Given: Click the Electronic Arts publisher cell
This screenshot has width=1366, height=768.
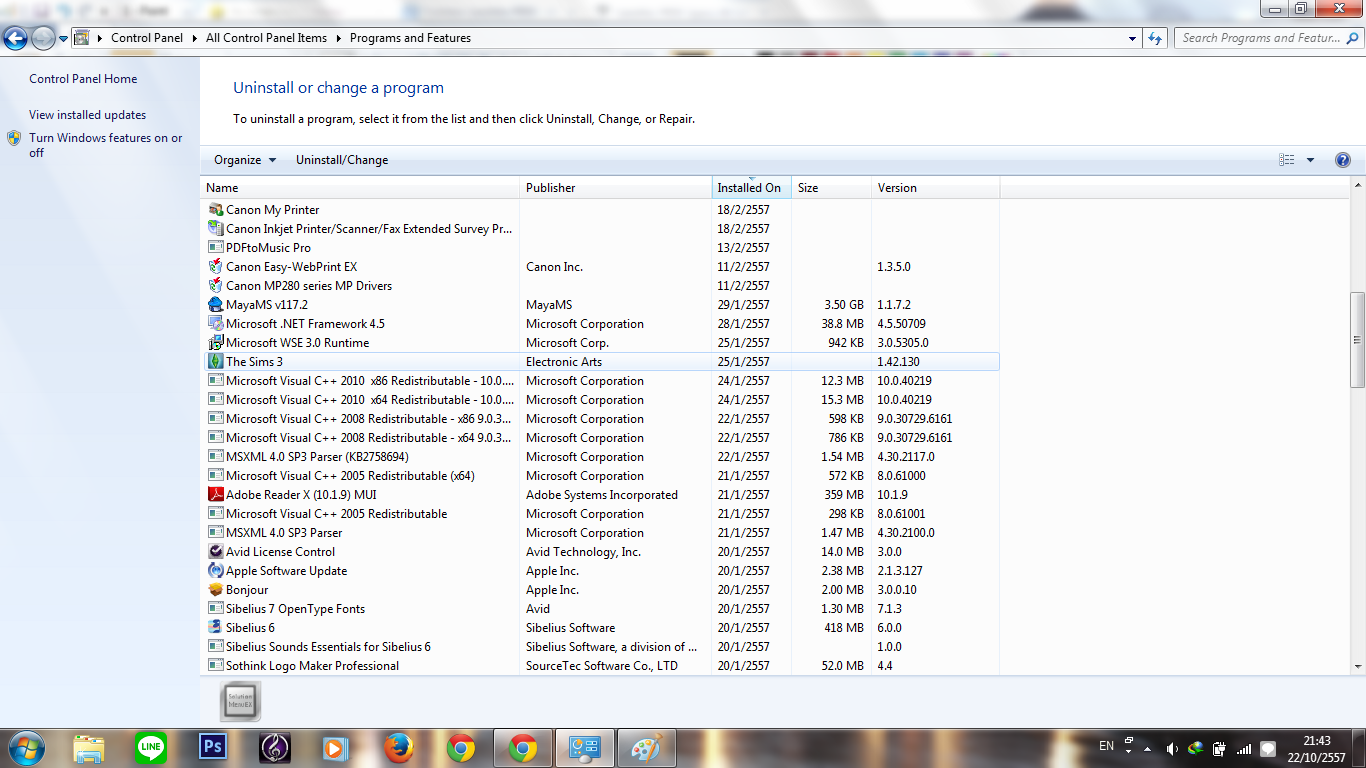Looking at the screenshot, I should coord(564,362).
